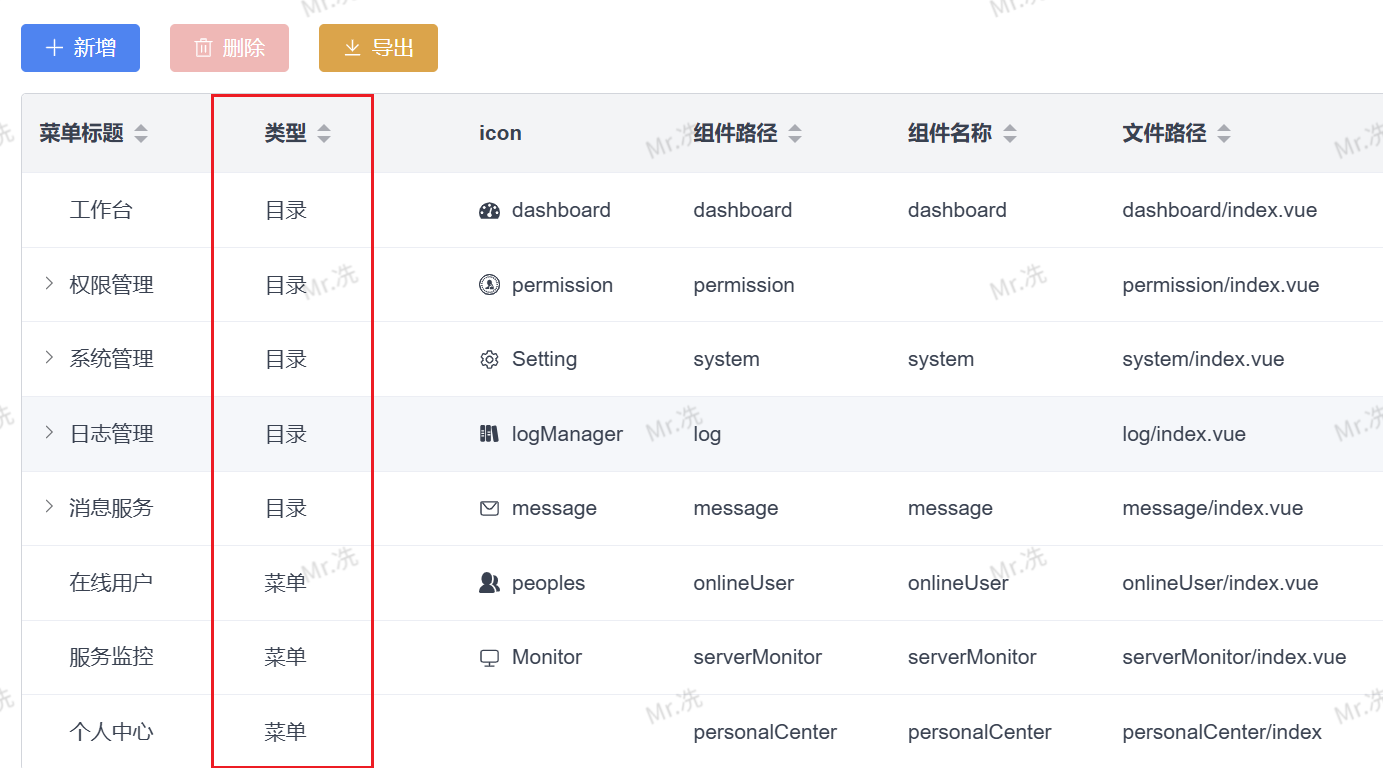Screen dimensions: 1383x768
Task: Click the dashboard globe icon
Action: [x=489, y=210]
